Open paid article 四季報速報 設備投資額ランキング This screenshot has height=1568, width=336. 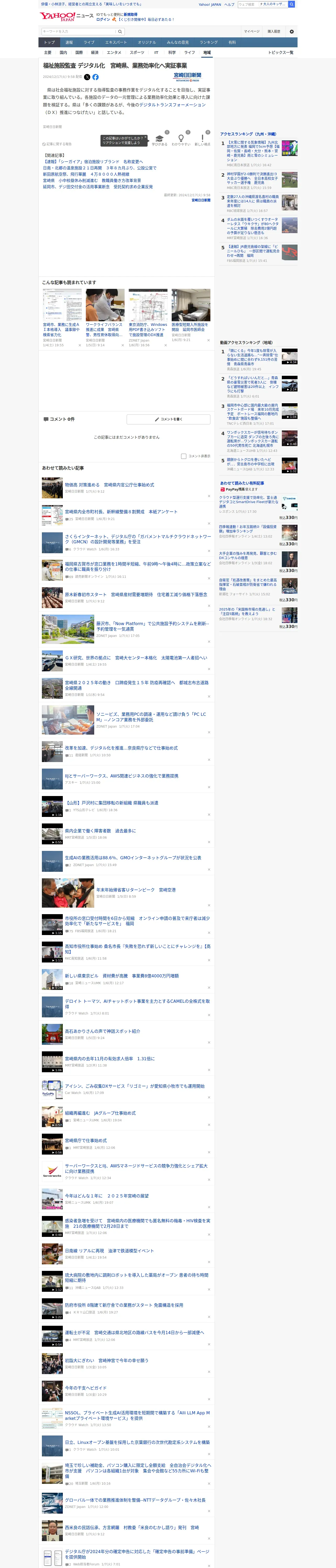[x=248, y=529]
